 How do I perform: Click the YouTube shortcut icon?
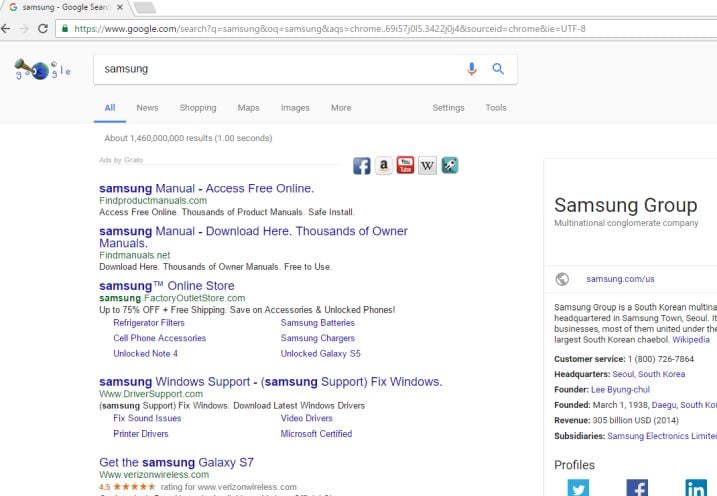[x=405, y=165]
